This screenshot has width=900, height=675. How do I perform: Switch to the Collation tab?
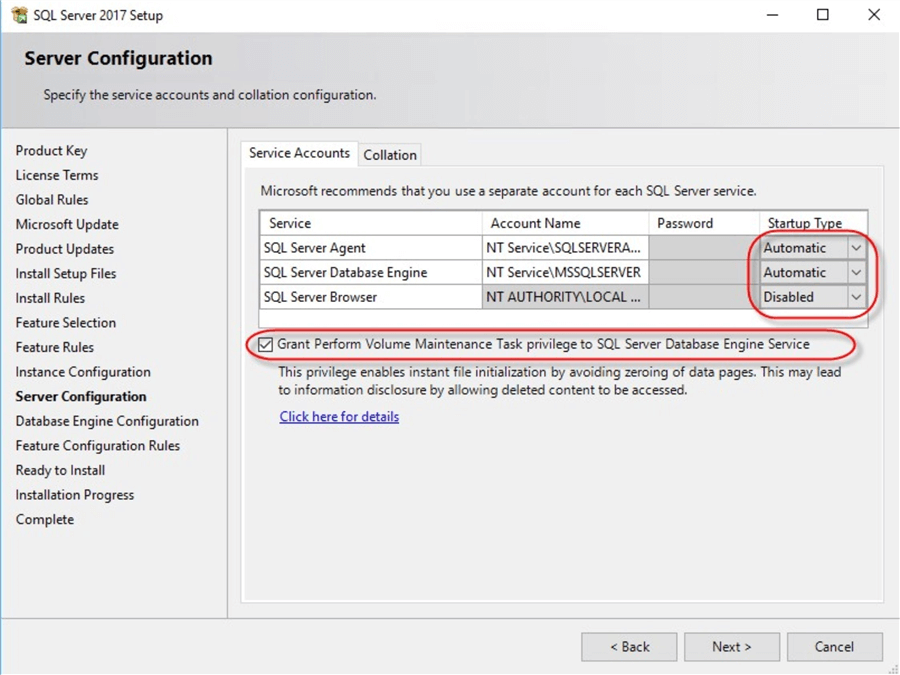390,155
